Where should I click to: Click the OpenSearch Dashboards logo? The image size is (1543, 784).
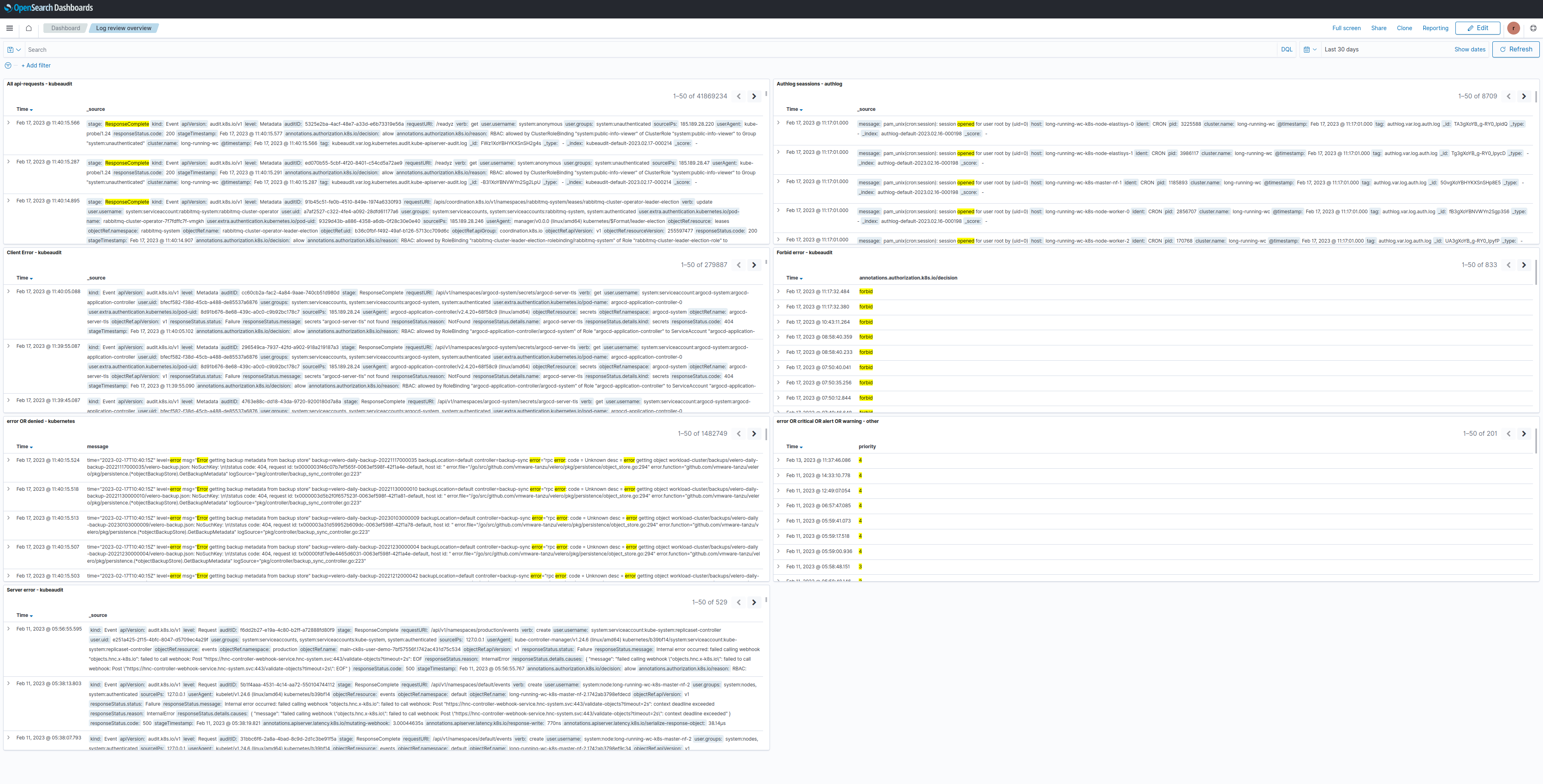coord(49,8)
